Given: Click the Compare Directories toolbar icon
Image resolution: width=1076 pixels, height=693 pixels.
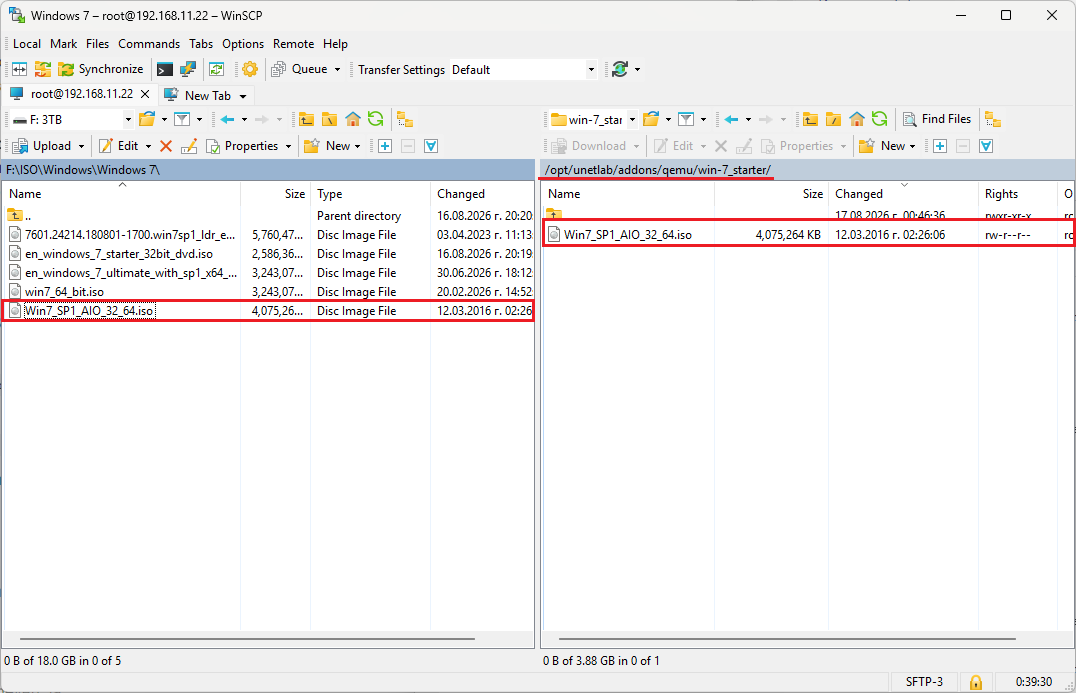Looking at the screenshot, I should click(x=19, y=69).
